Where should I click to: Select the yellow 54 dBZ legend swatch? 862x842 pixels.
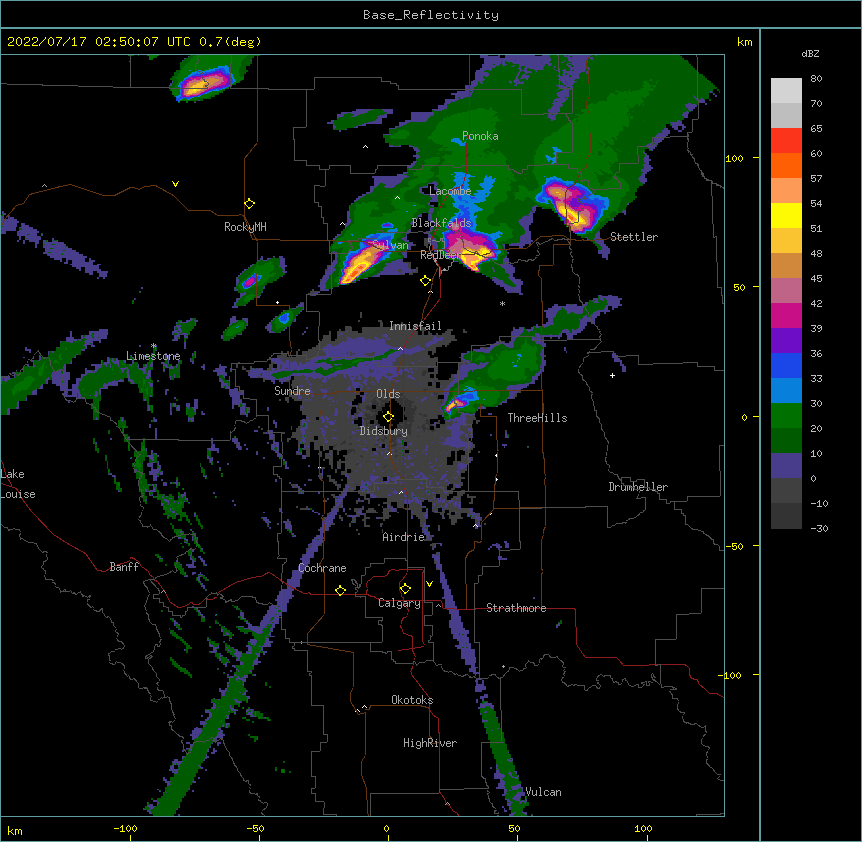pyautogui.click(x=786, y=215)
